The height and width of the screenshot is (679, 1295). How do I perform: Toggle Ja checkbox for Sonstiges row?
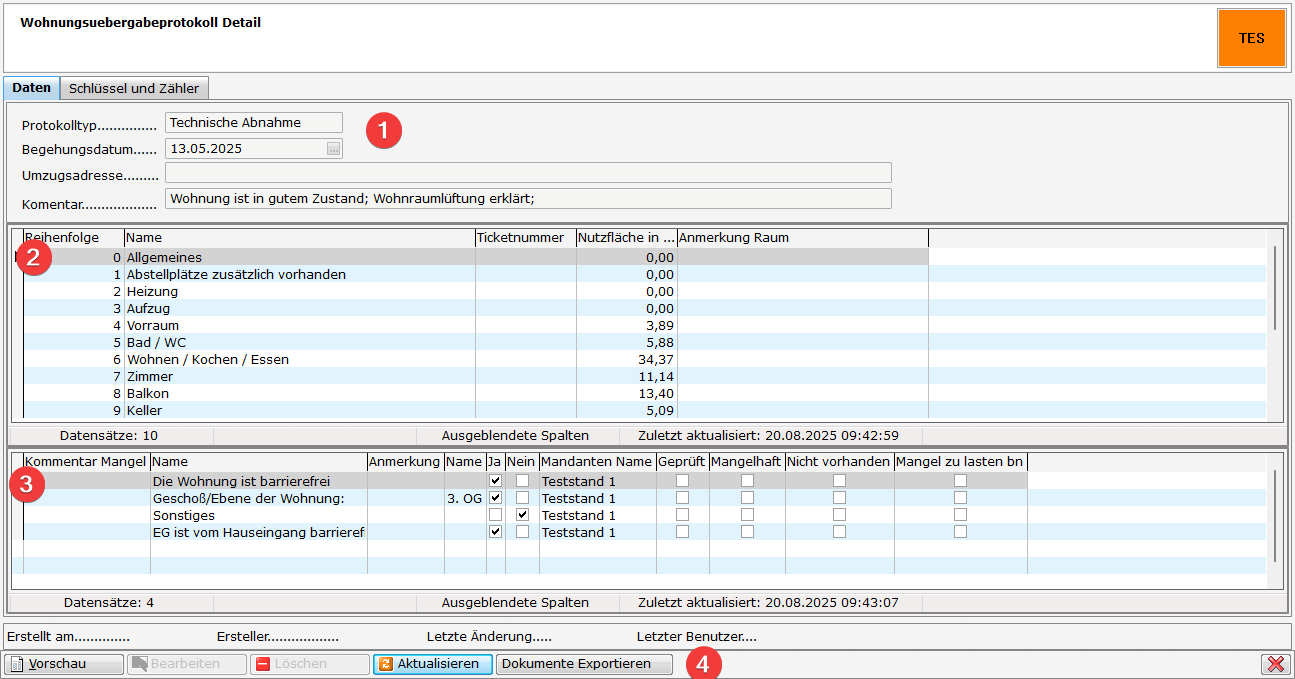[495, 515]
